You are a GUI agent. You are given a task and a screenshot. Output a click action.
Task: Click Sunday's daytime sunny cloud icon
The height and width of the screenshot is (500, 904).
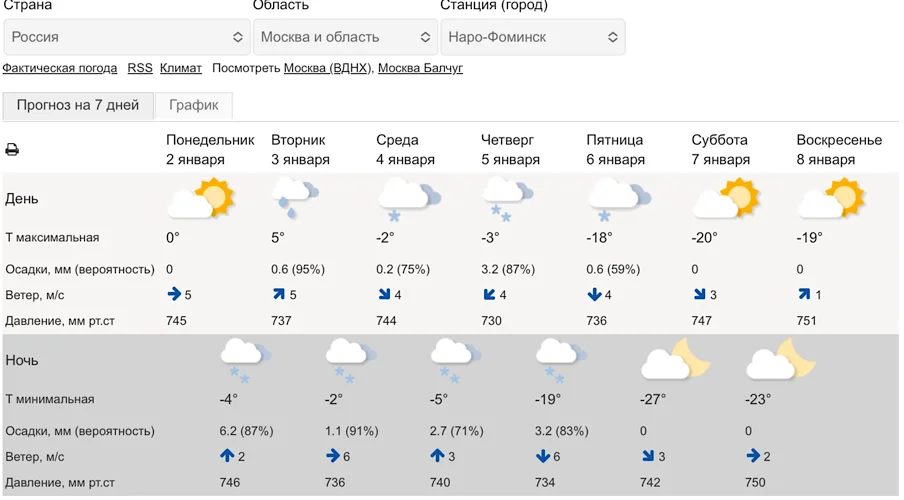pos(831,198)
